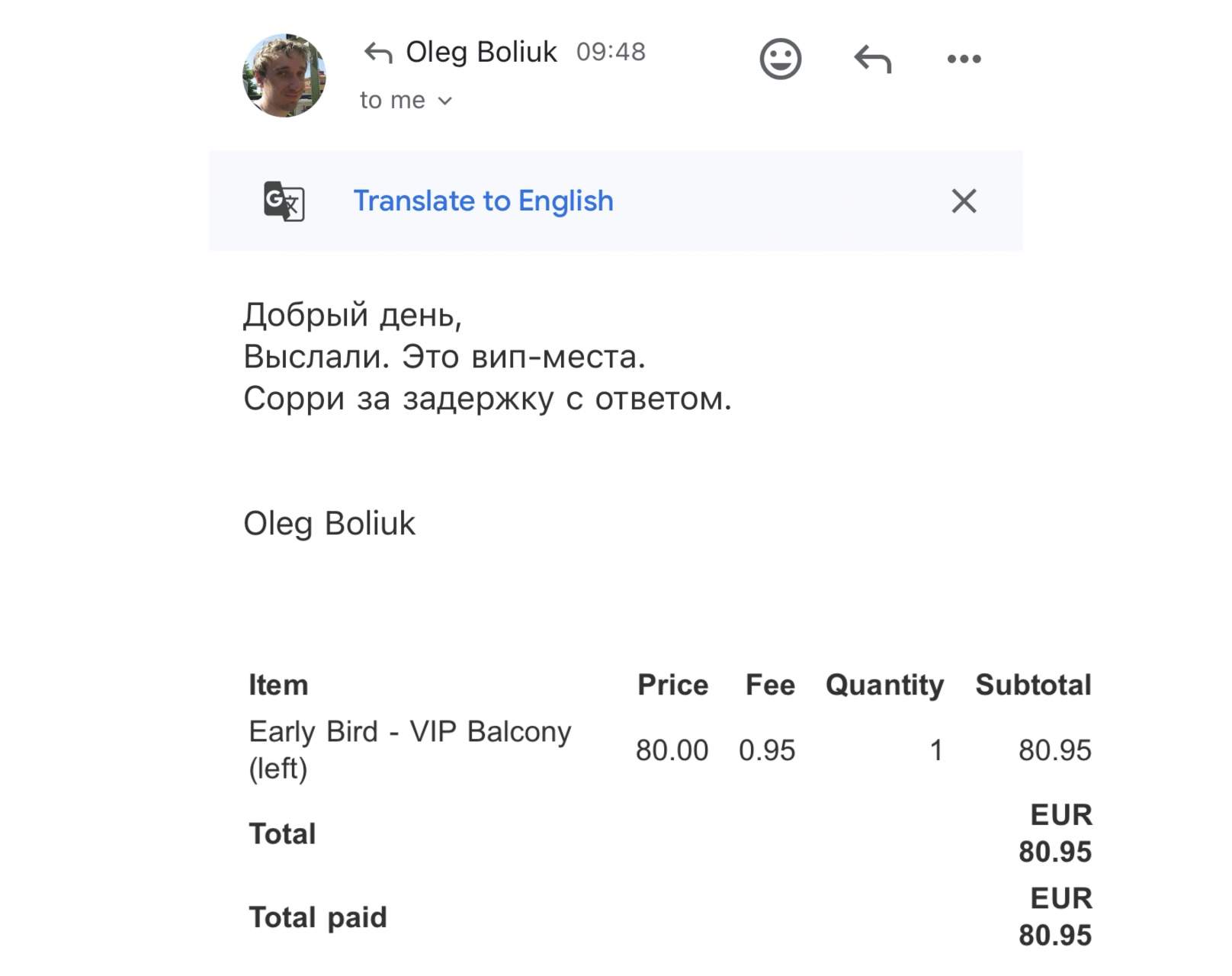The width and height of the screenshot is (1232, 976).
Task: Click the Total paid row label
Action: 318,917
